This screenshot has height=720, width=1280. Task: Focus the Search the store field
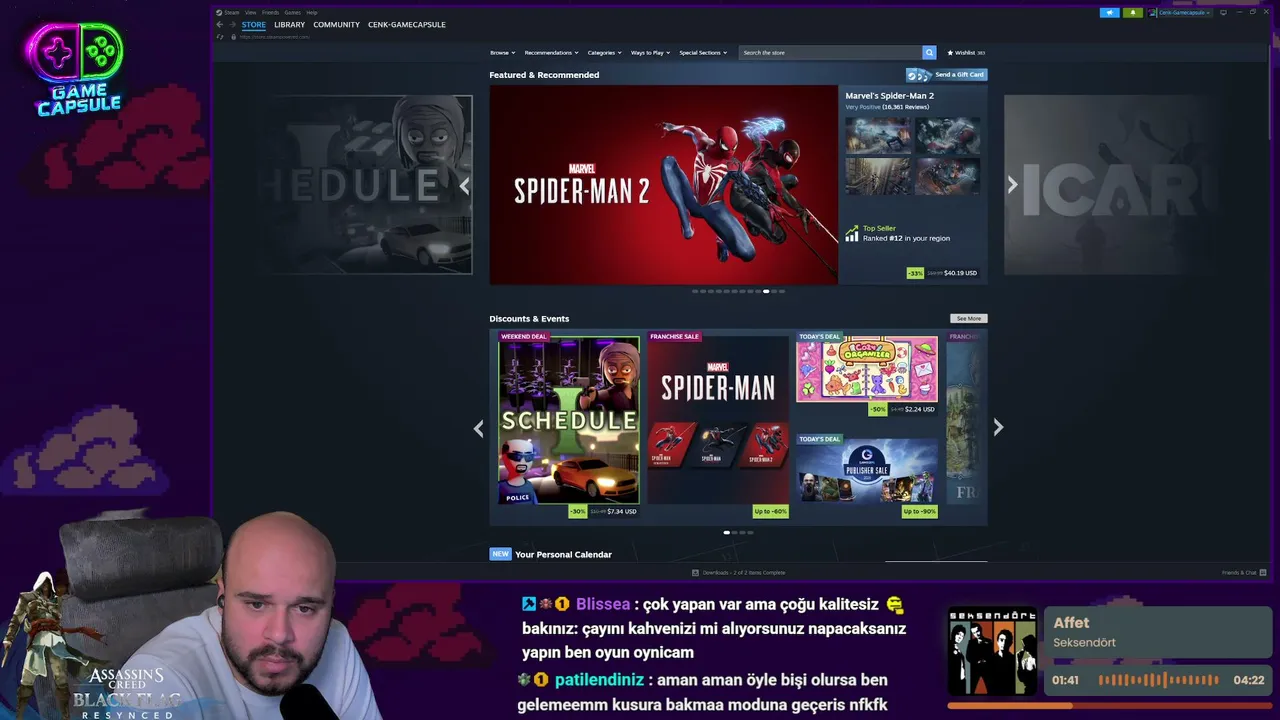pyautogui.click(x=830, y=52)
